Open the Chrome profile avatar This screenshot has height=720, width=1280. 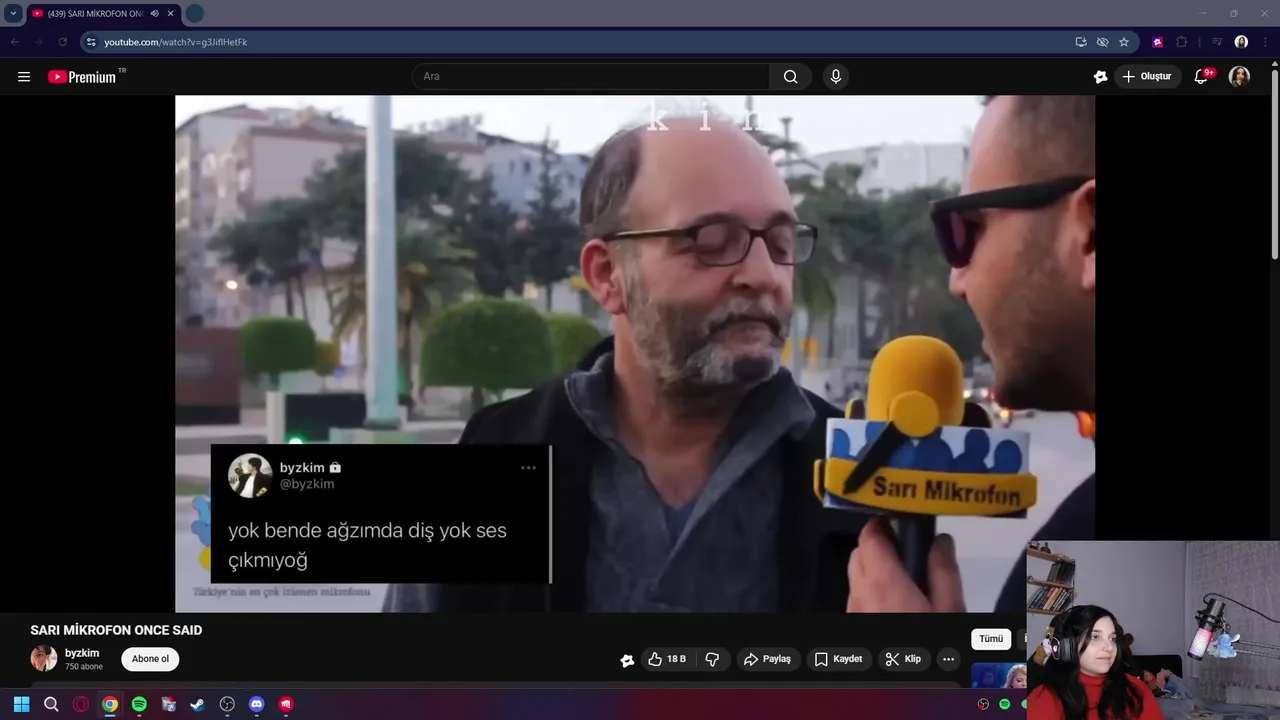[x=1241, y=42]
